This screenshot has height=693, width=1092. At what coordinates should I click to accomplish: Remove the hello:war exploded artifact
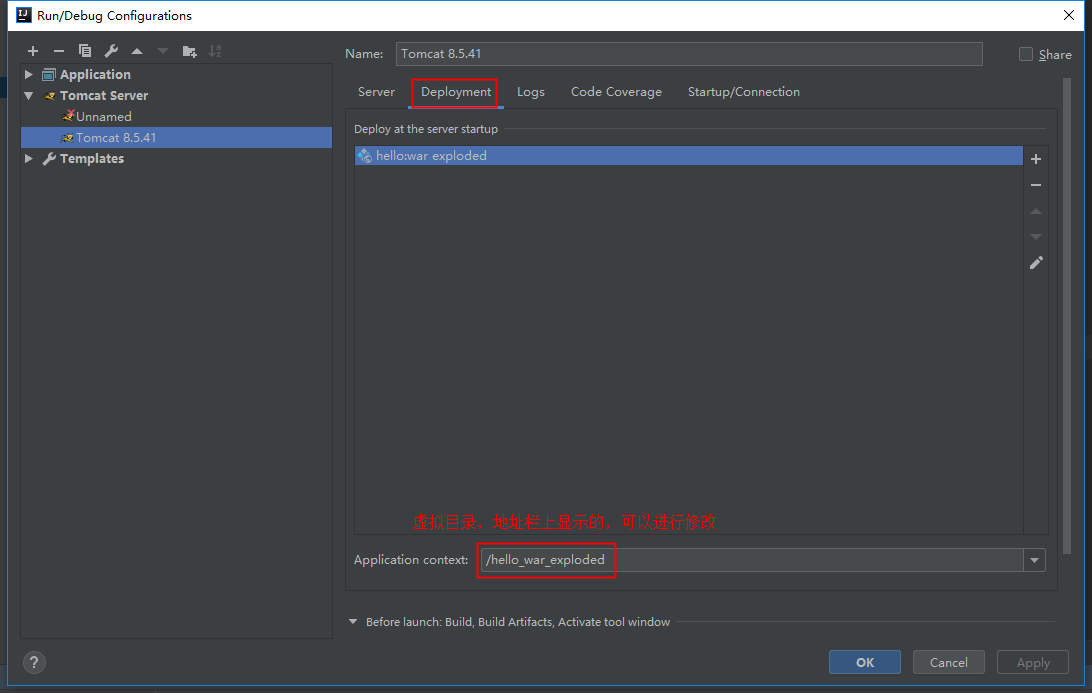point(1036,185)
